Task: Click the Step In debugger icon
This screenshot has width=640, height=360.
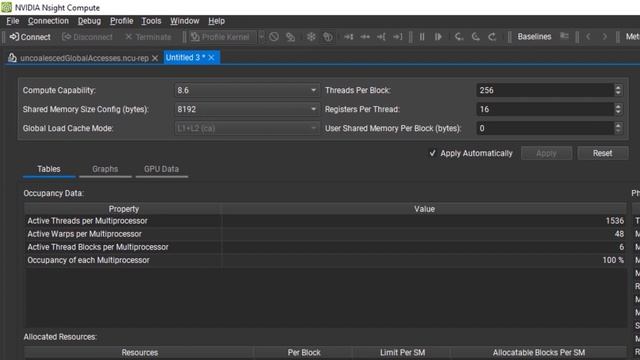Action: [459, 37]
